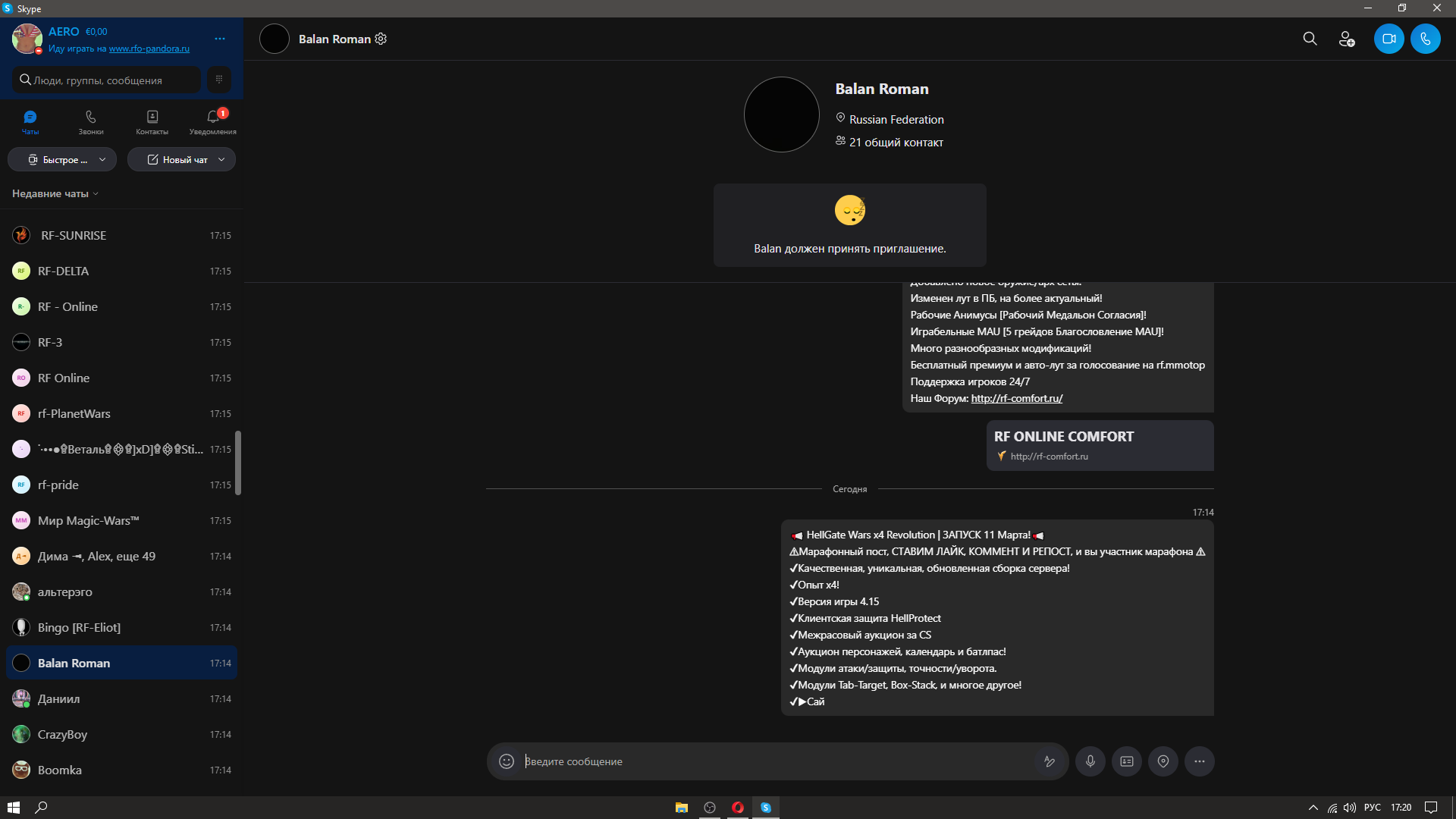Open search in conversation magnifier icon
The image size is (1456, 819).
[1310, 39]
